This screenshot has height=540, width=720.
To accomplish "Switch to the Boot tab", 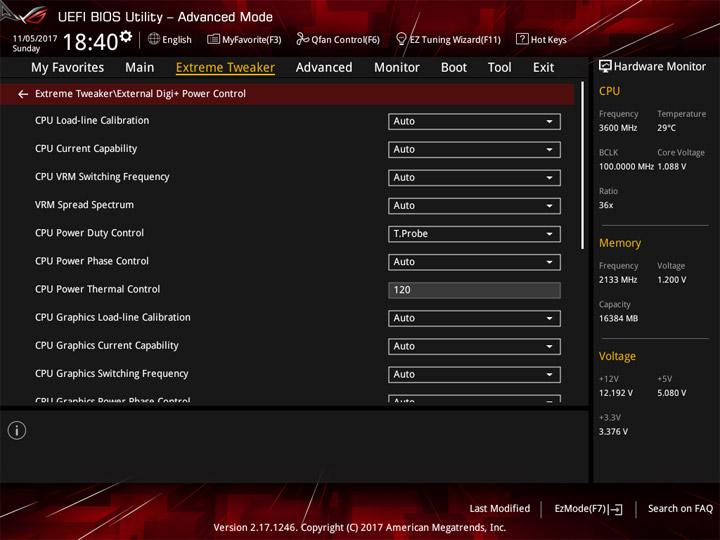I will 454,68.
